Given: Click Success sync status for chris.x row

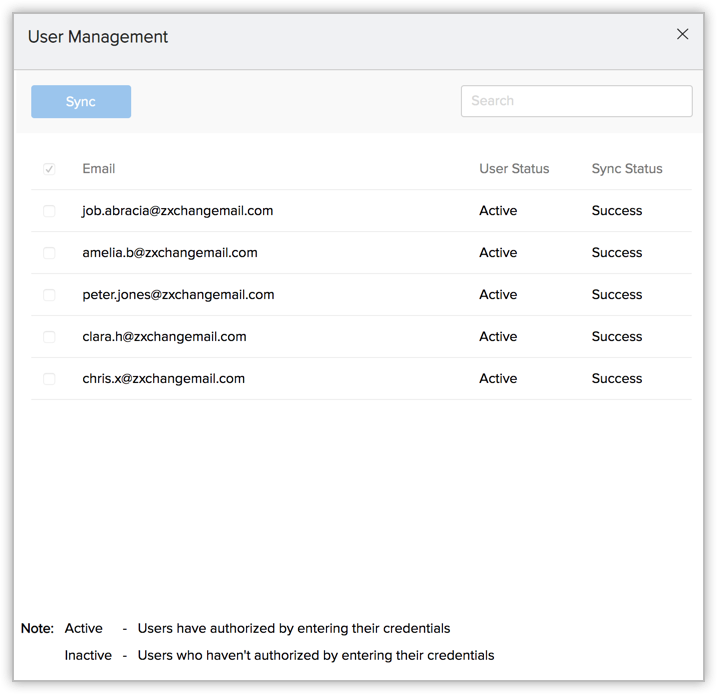Looking at the screenshot, I should pyautogui.click(x=617, y=379).
